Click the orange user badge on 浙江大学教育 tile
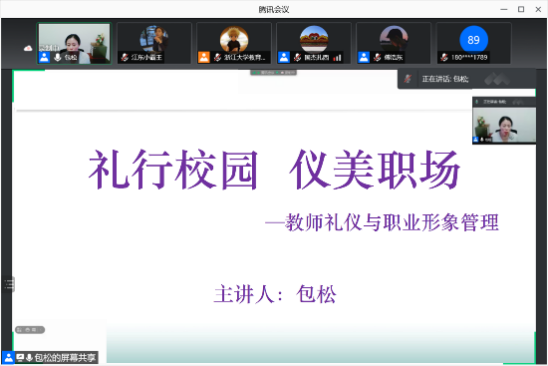Viewport: 548px width, 366px height. [204, 57]
